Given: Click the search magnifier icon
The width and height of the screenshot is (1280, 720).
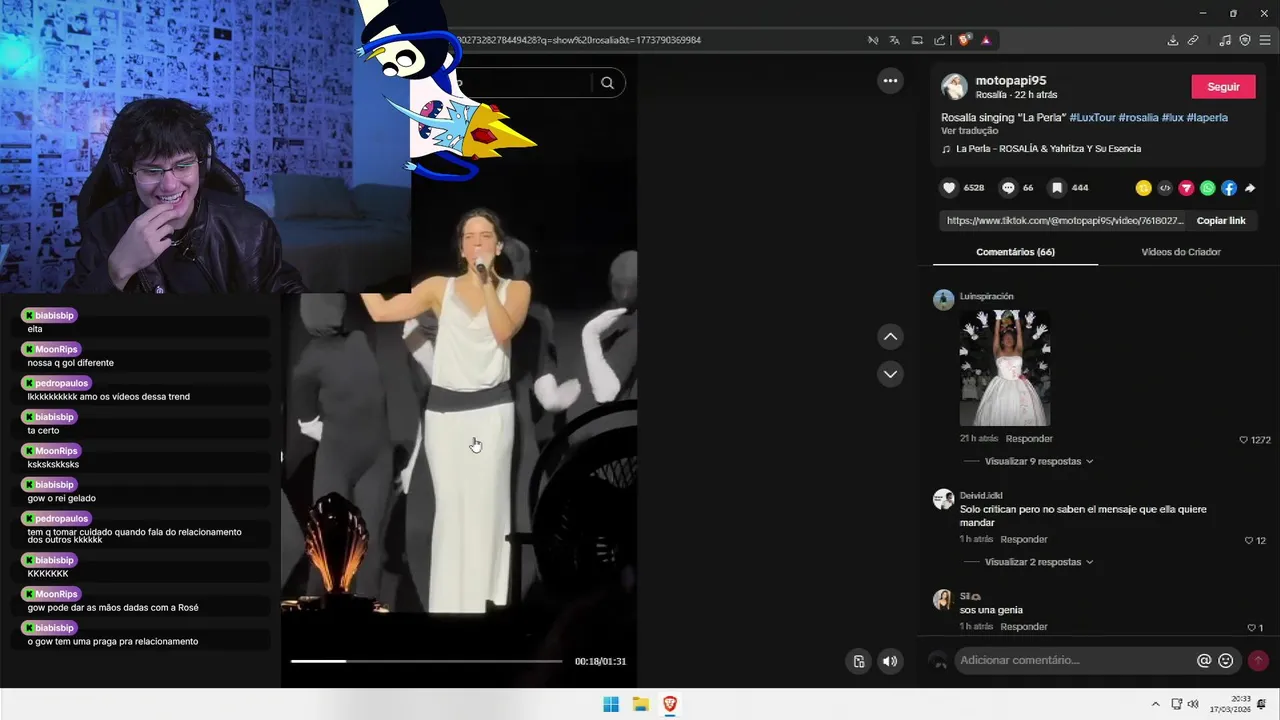Looking at the screenshot, I should [x=607, y=83].
